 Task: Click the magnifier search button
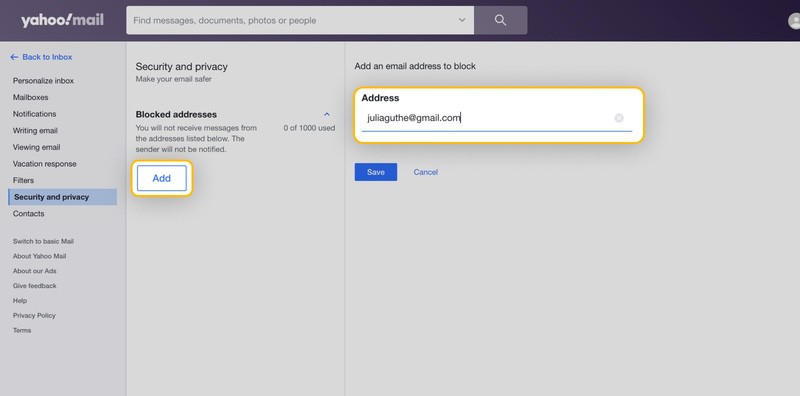point(501,20)
